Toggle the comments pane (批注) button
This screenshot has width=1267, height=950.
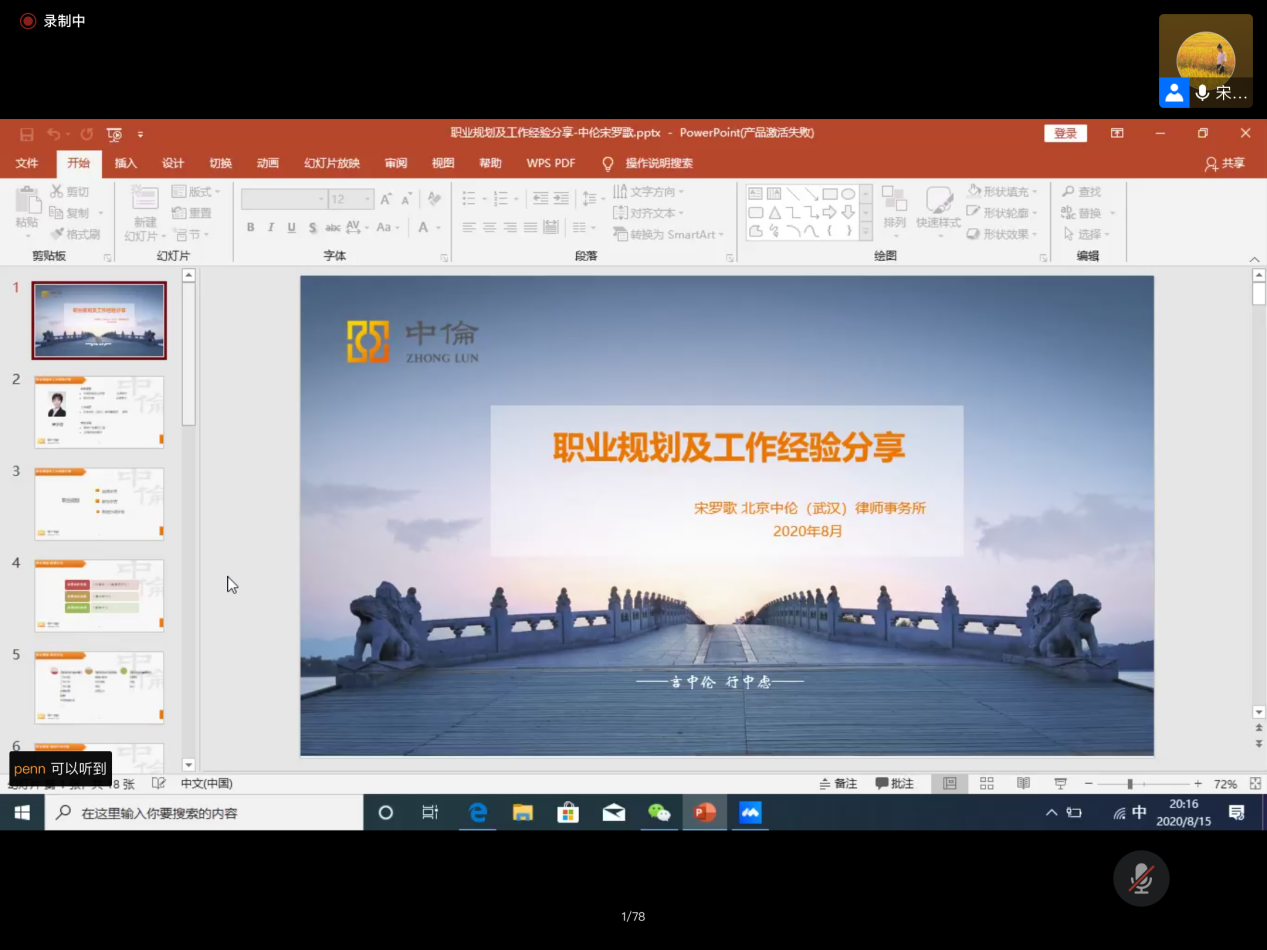coord(894,784)
